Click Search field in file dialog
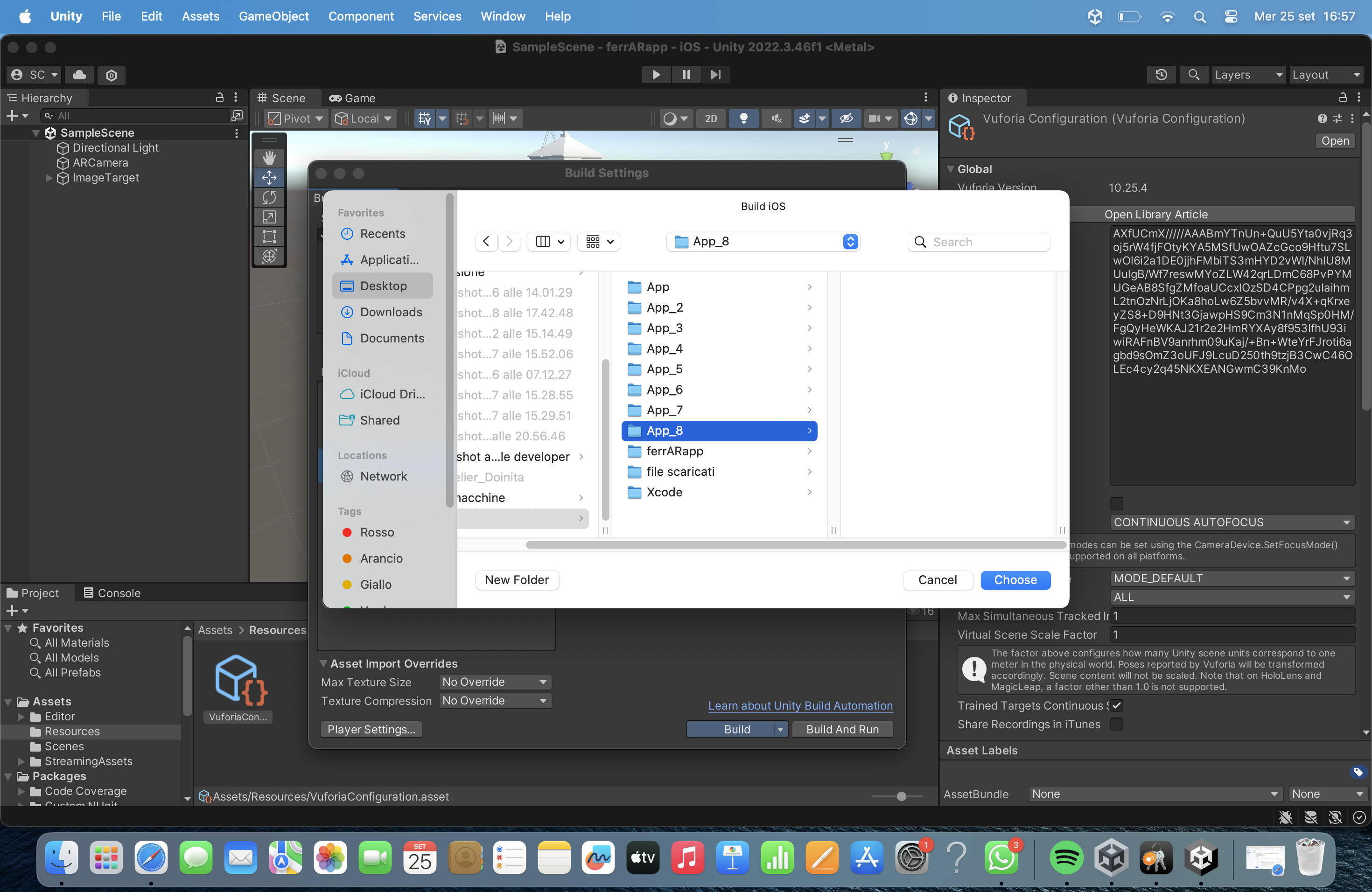This screenshot has width=1372, height=892. 979,242
